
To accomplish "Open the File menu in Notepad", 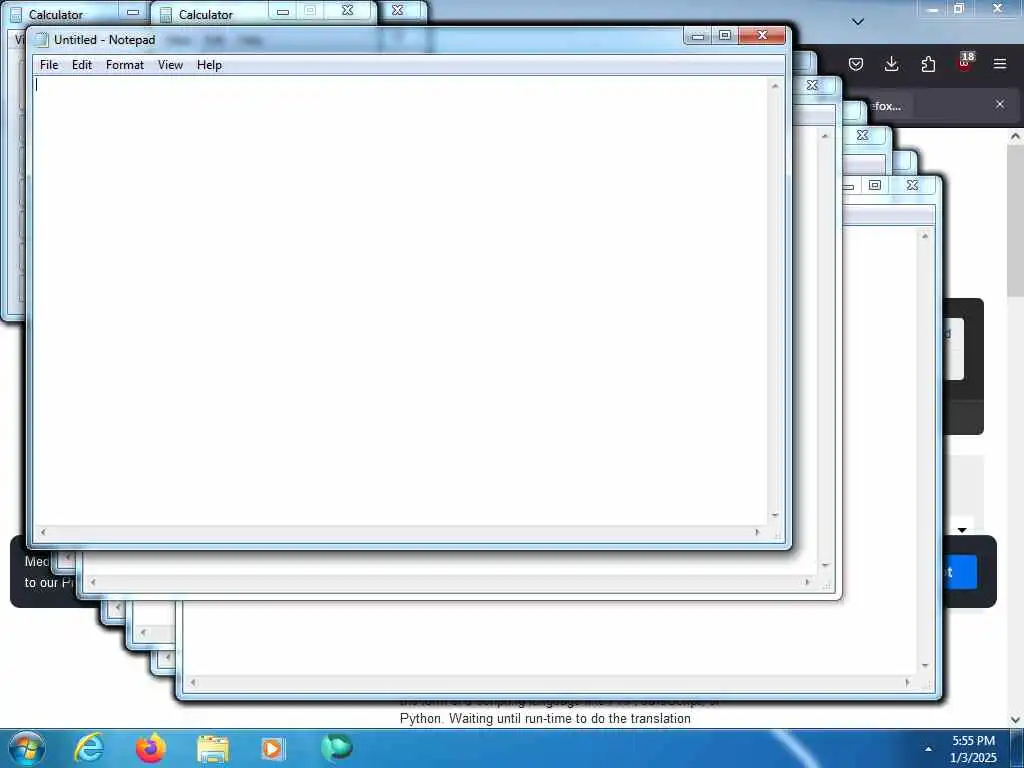I will point(49,65).
